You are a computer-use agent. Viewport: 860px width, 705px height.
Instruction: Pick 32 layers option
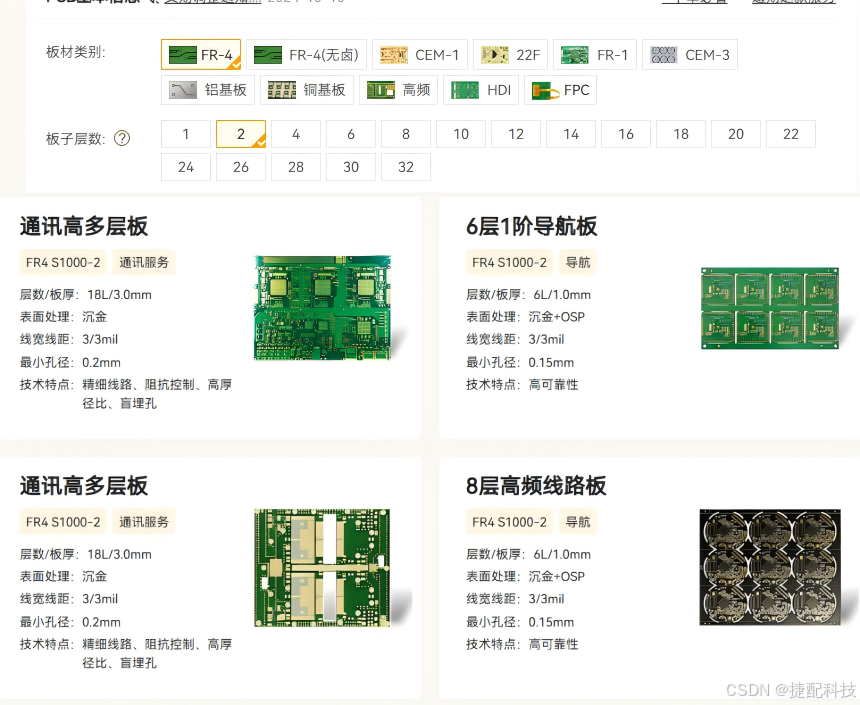406,167
